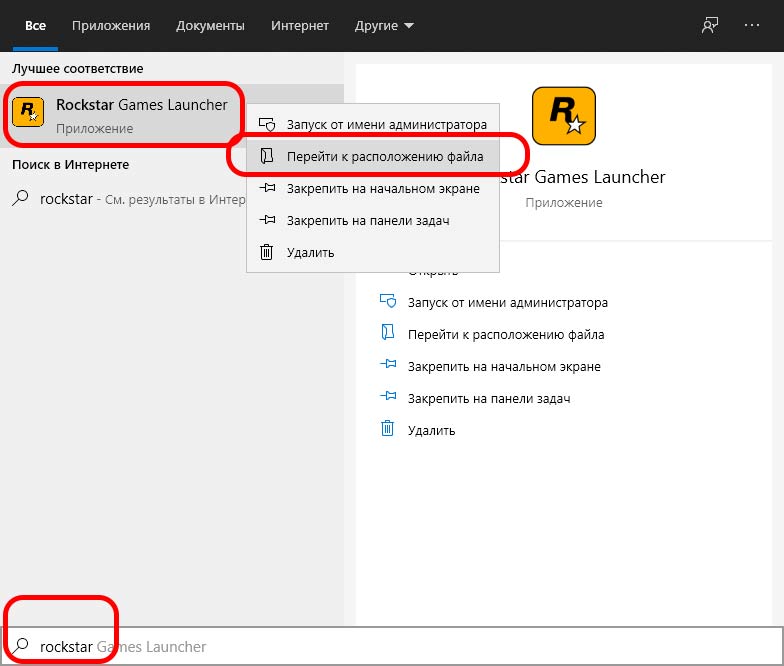Expand the "Другие" dropdown
The width and height of the screenshot is (784, 666).
384,26
